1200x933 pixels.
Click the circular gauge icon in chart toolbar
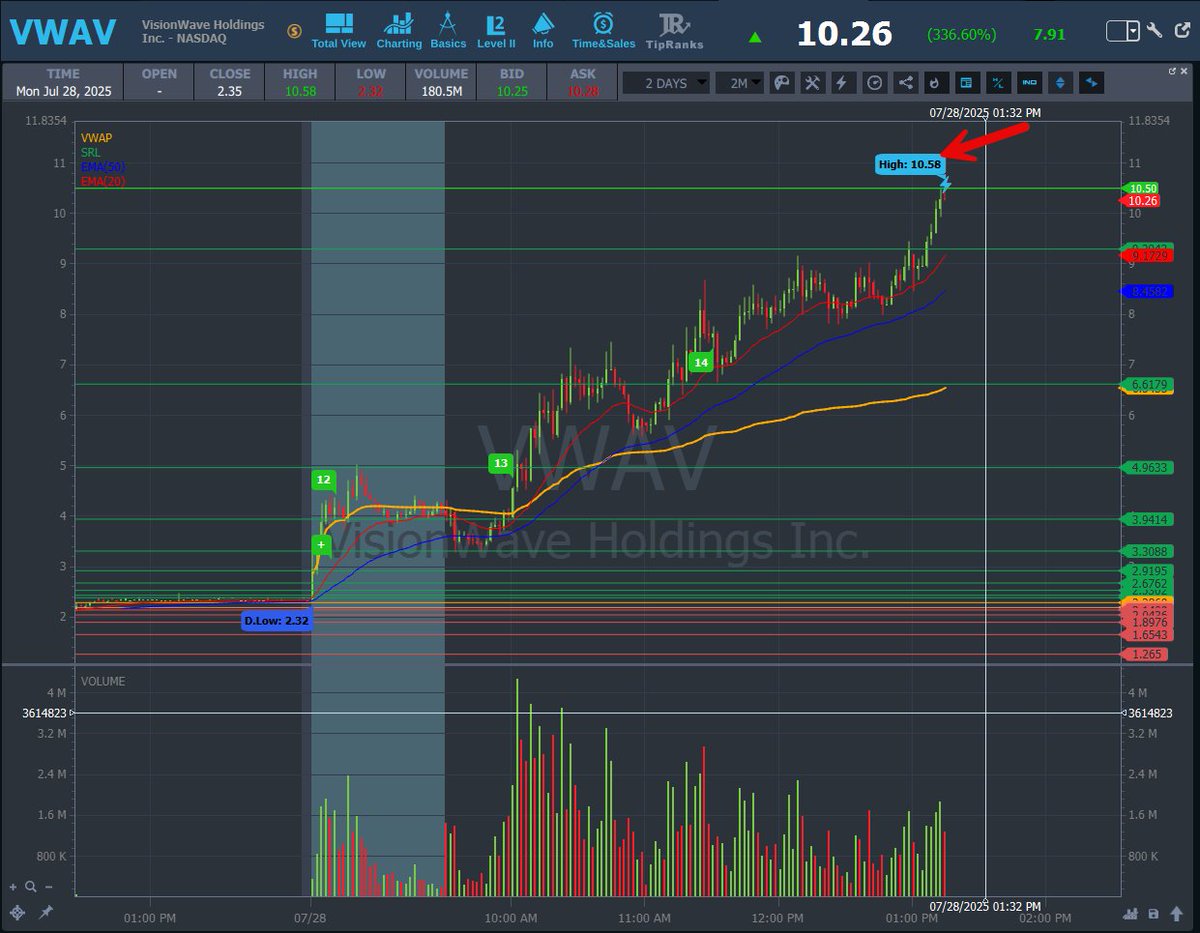pyautogui.click(x=874, y=83)
